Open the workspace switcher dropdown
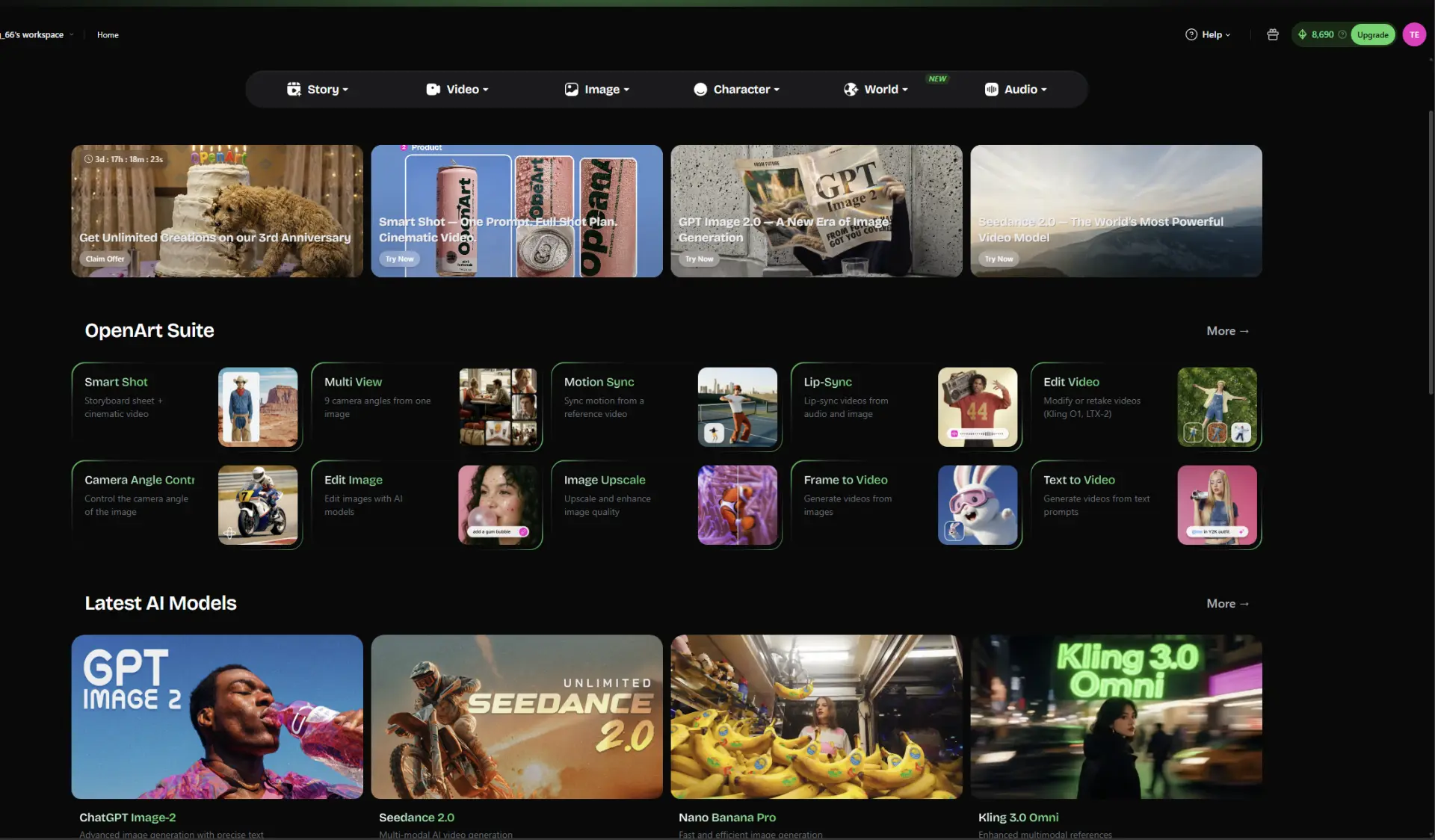Viewport: 1435px width, 840px height. point(37,34)
